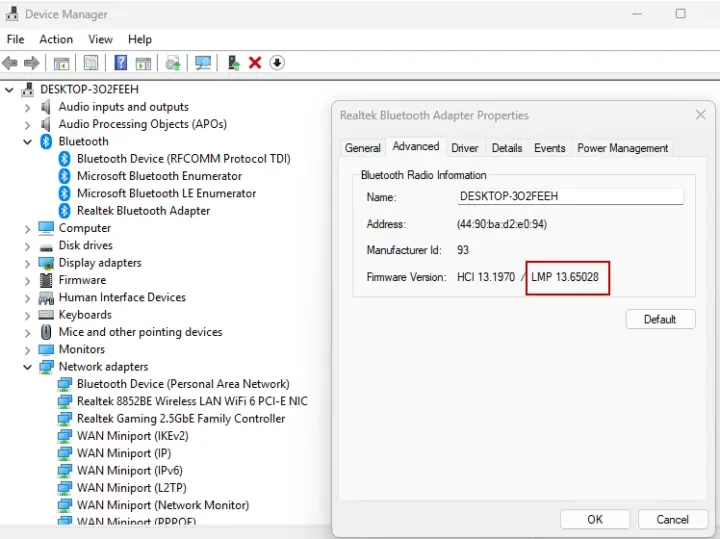Screen dimensions: 720x539
Task: Open the Action menu
Action: coord(56,39)
